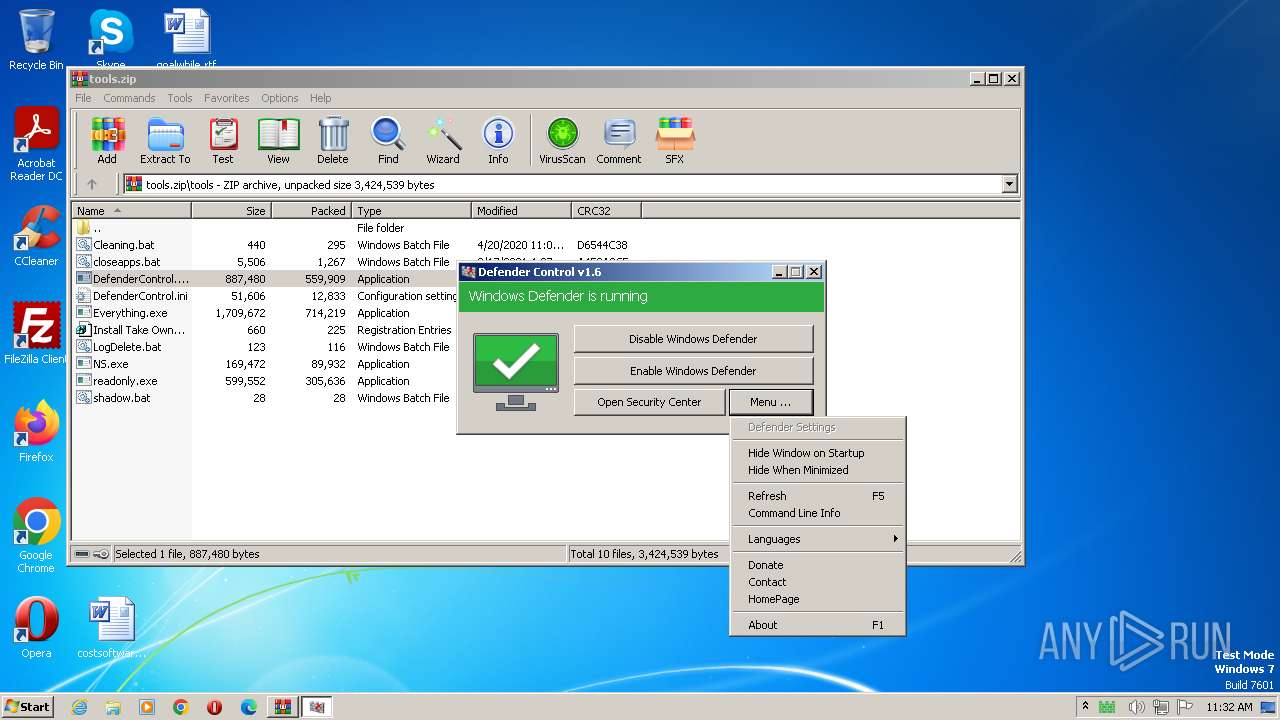Select Everything.exe in file list
The width and height of the screenshot is (1280, 720).
130,313
